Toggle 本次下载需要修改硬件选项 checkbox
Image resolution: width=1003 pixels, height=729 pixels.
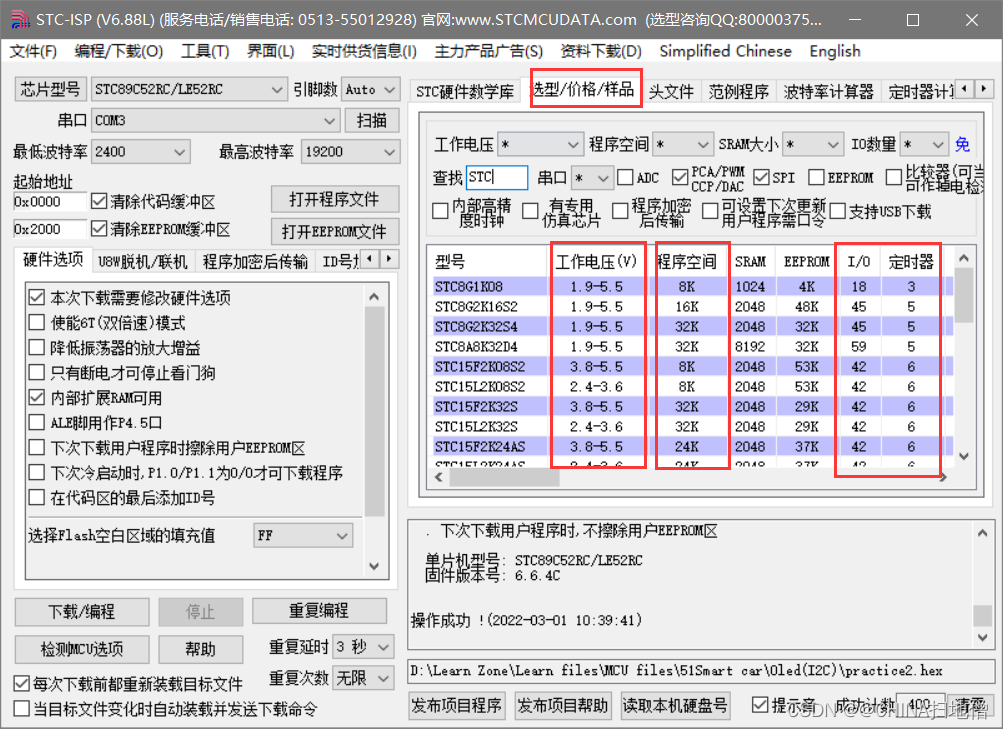tap(37, 297)
